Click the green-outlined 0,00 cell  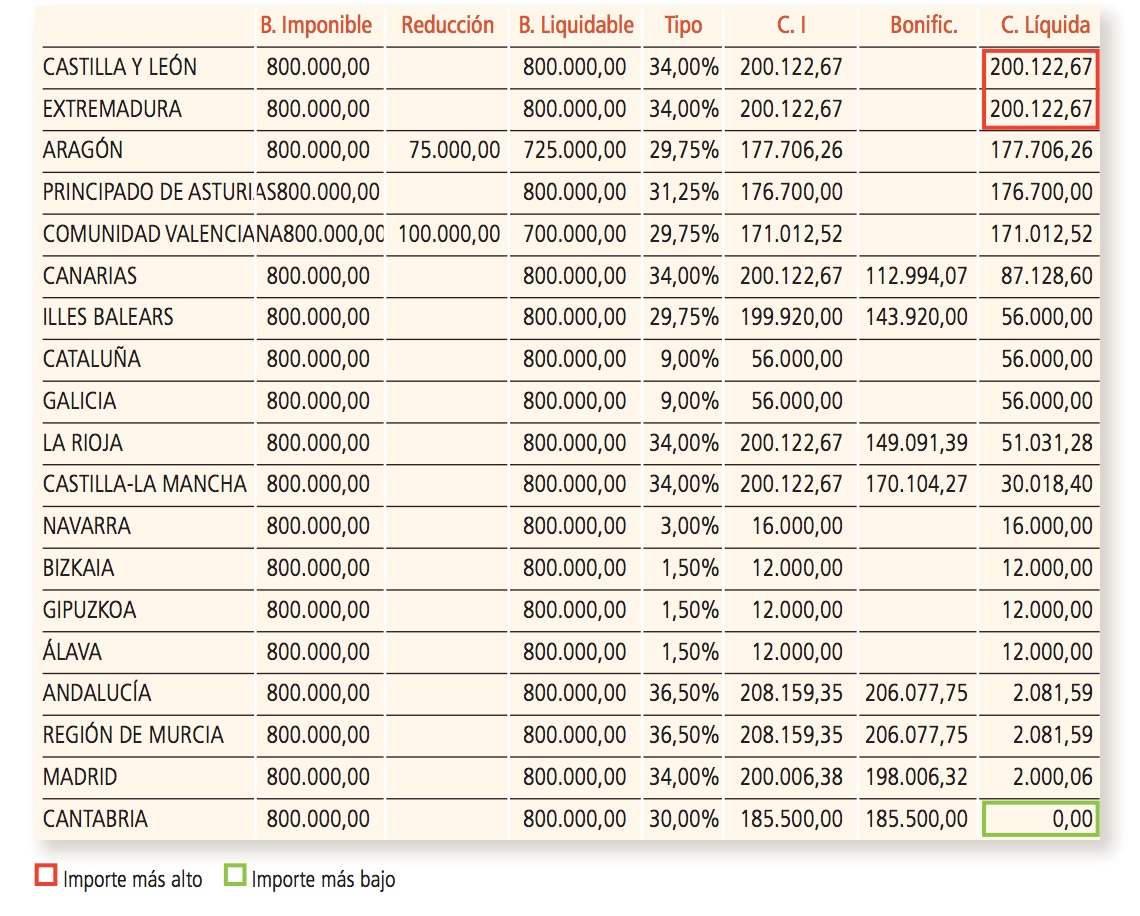click(x=1041, y=819)
